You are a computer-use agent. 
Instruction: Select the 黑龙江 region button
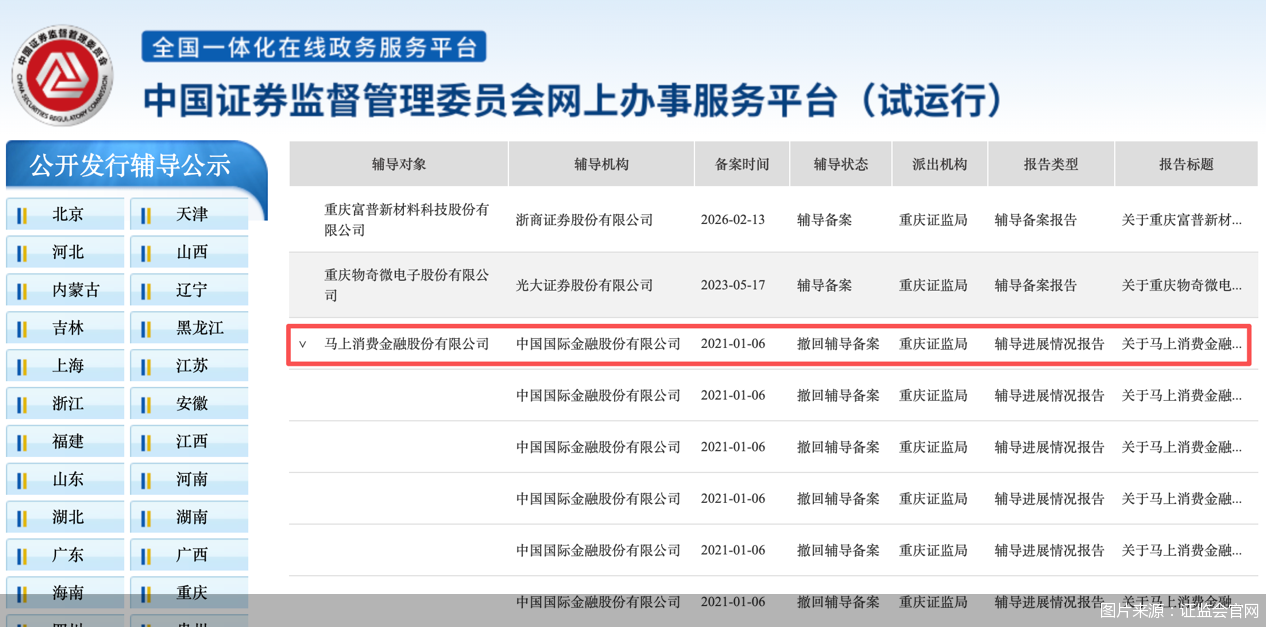tap(189, 328)
